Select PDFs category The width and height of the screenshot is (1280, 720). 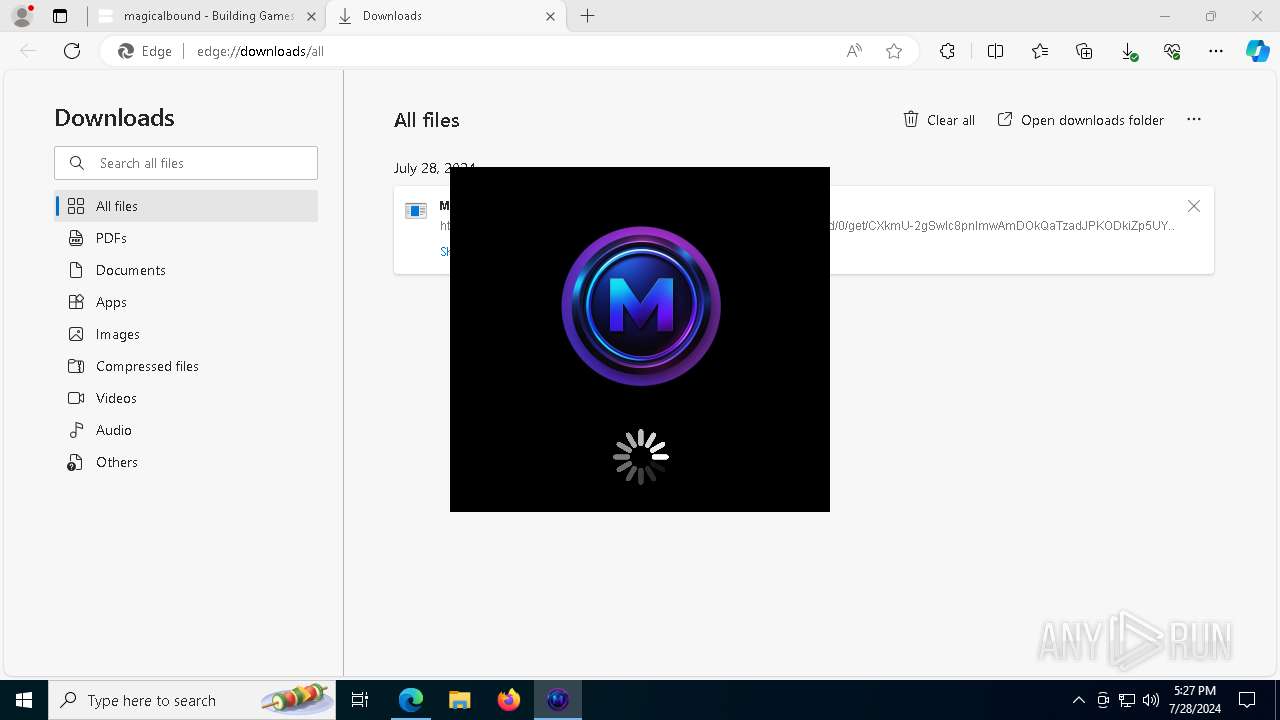187,238
